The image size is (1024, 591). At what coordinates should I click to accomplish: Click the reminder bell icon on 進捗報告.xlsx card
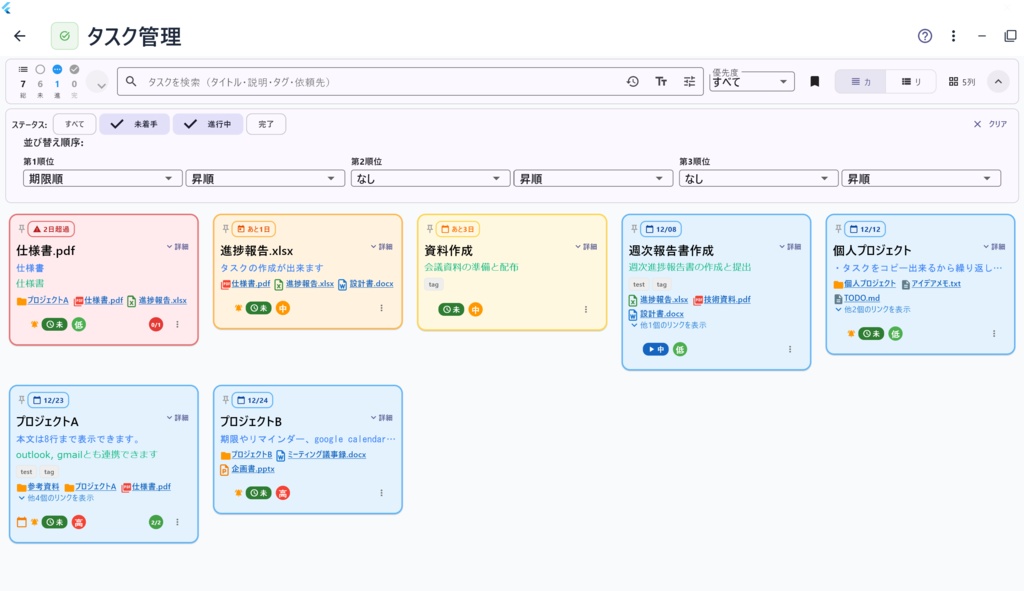click(236, 308)
